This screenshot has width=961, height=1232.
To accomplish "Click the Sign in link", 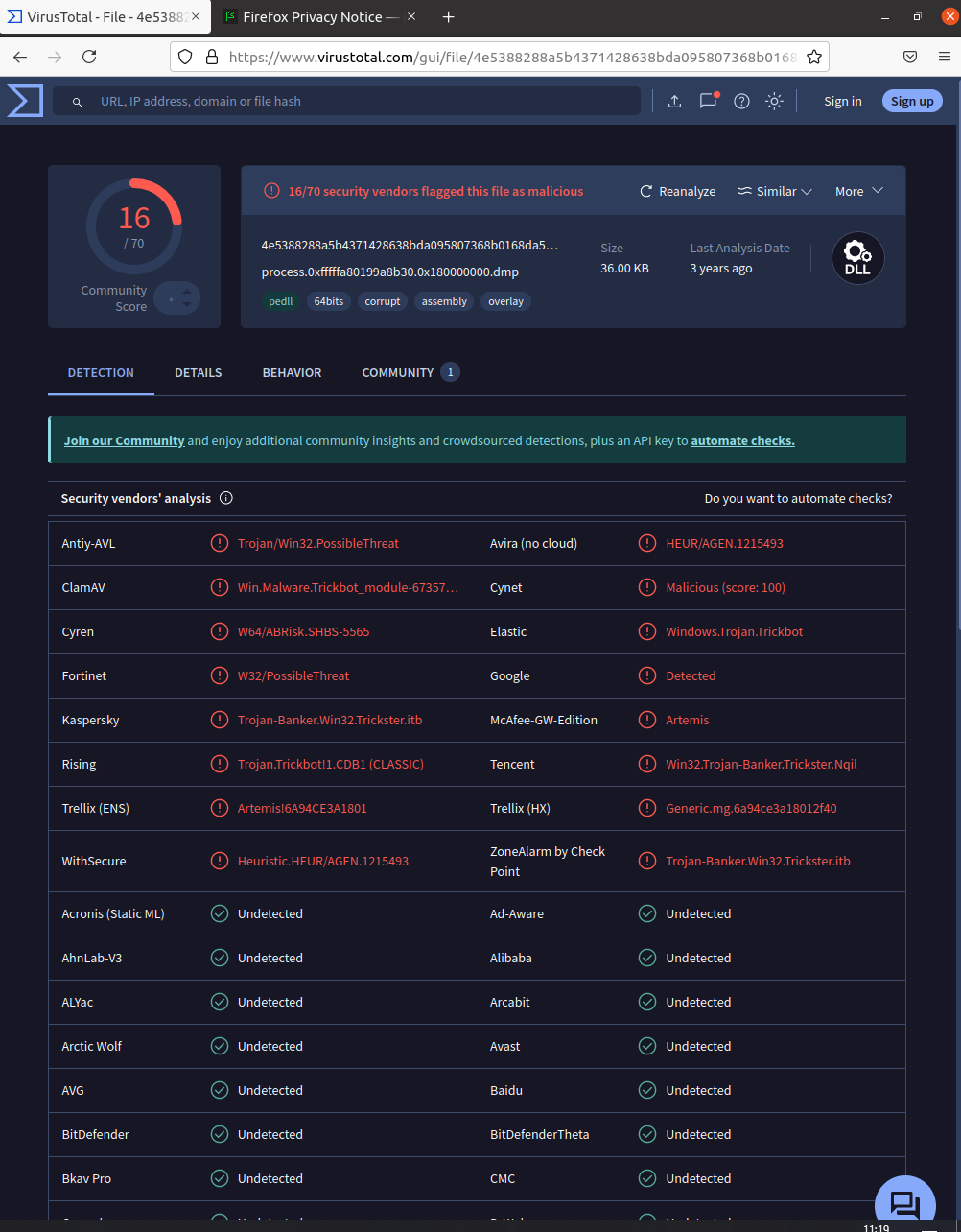I will (843, 101).
